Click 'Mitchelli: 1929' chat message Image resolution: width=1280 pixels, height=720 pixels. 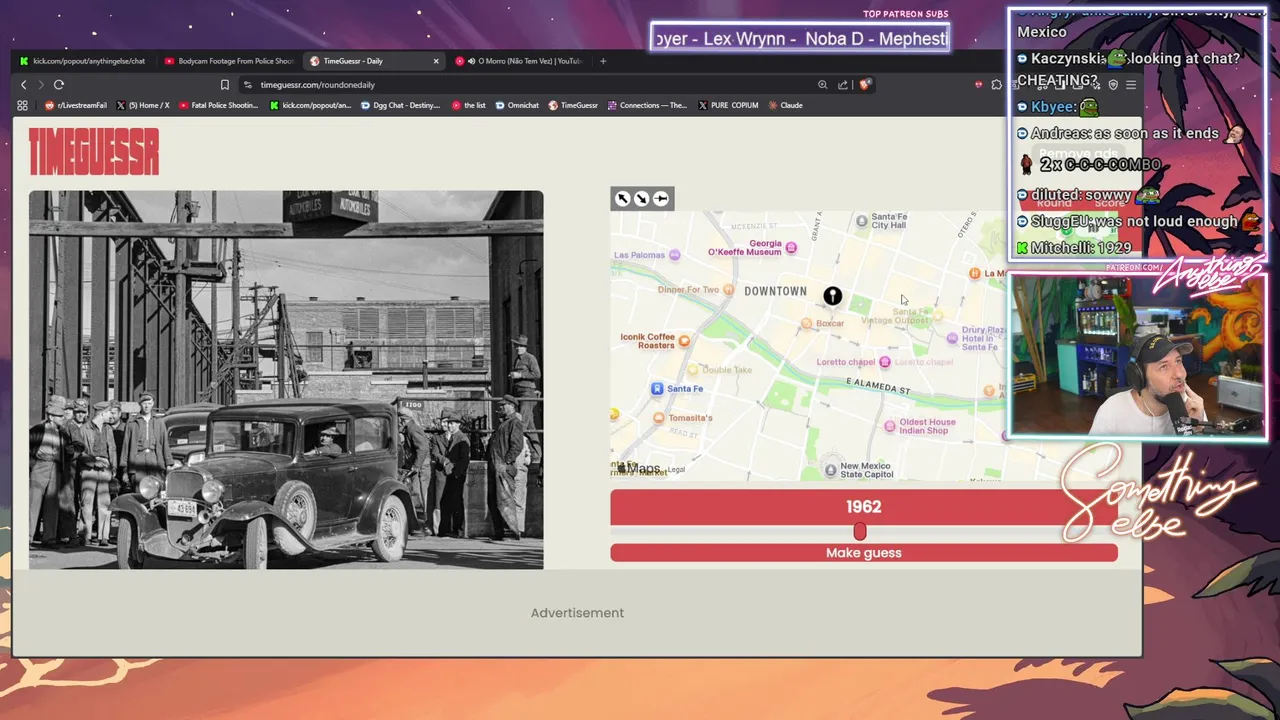1074,247
